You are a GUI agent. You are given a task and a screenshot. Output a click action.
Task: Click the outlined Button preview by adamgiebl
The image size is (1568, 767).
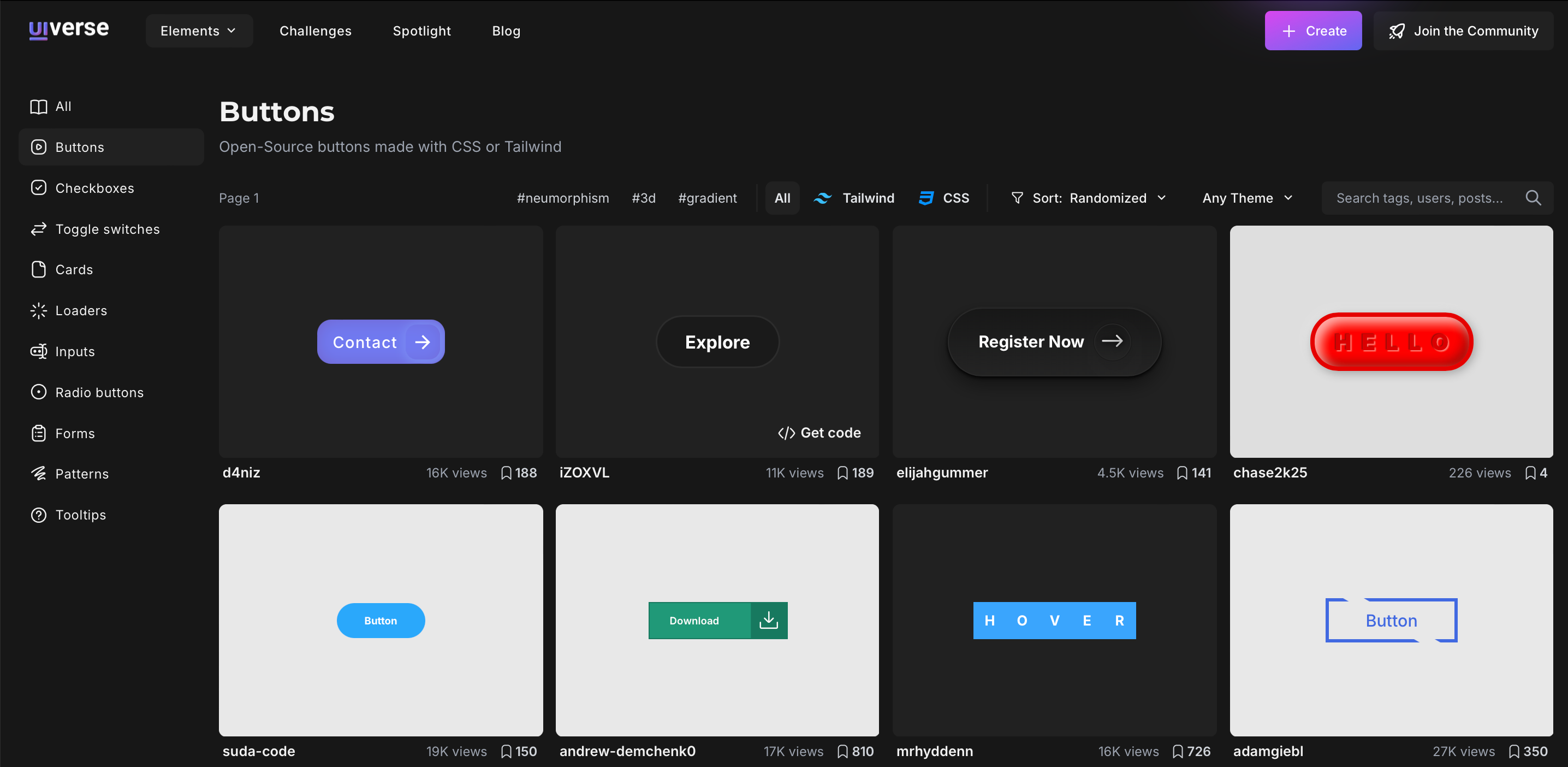(1392, 620)
